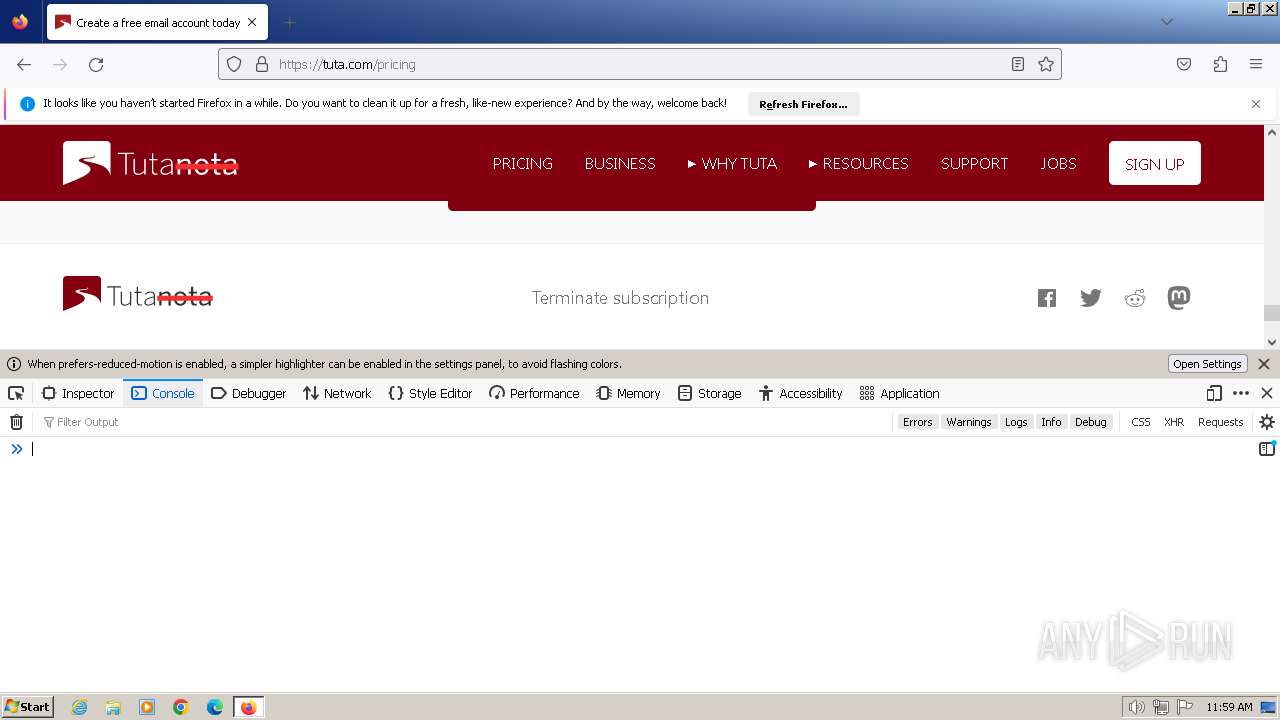
Task: Toggle the Logs filter
Action: (1016, 422)
